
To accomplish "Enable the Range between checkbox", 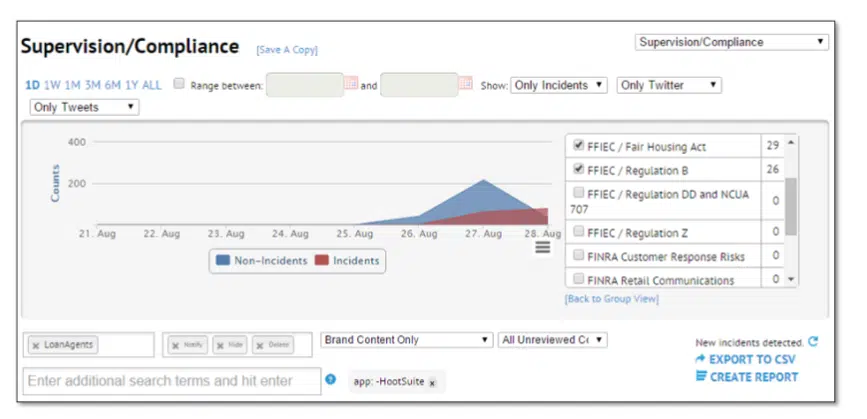I will tap(179, 85).
